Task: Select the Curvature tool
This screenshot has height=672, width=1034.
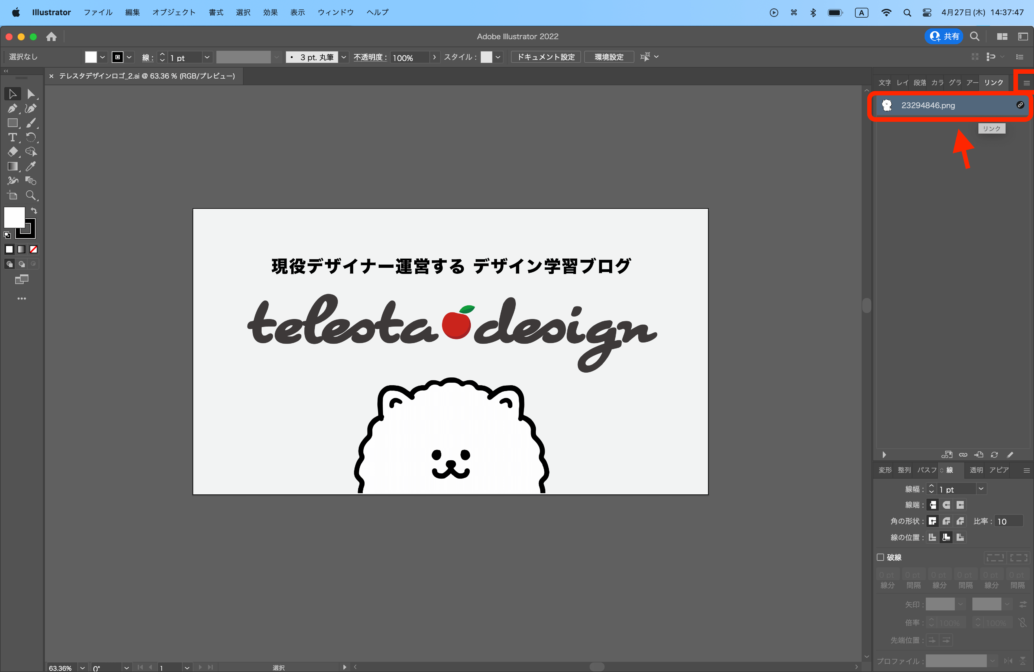Action: (x=30, y=109)
